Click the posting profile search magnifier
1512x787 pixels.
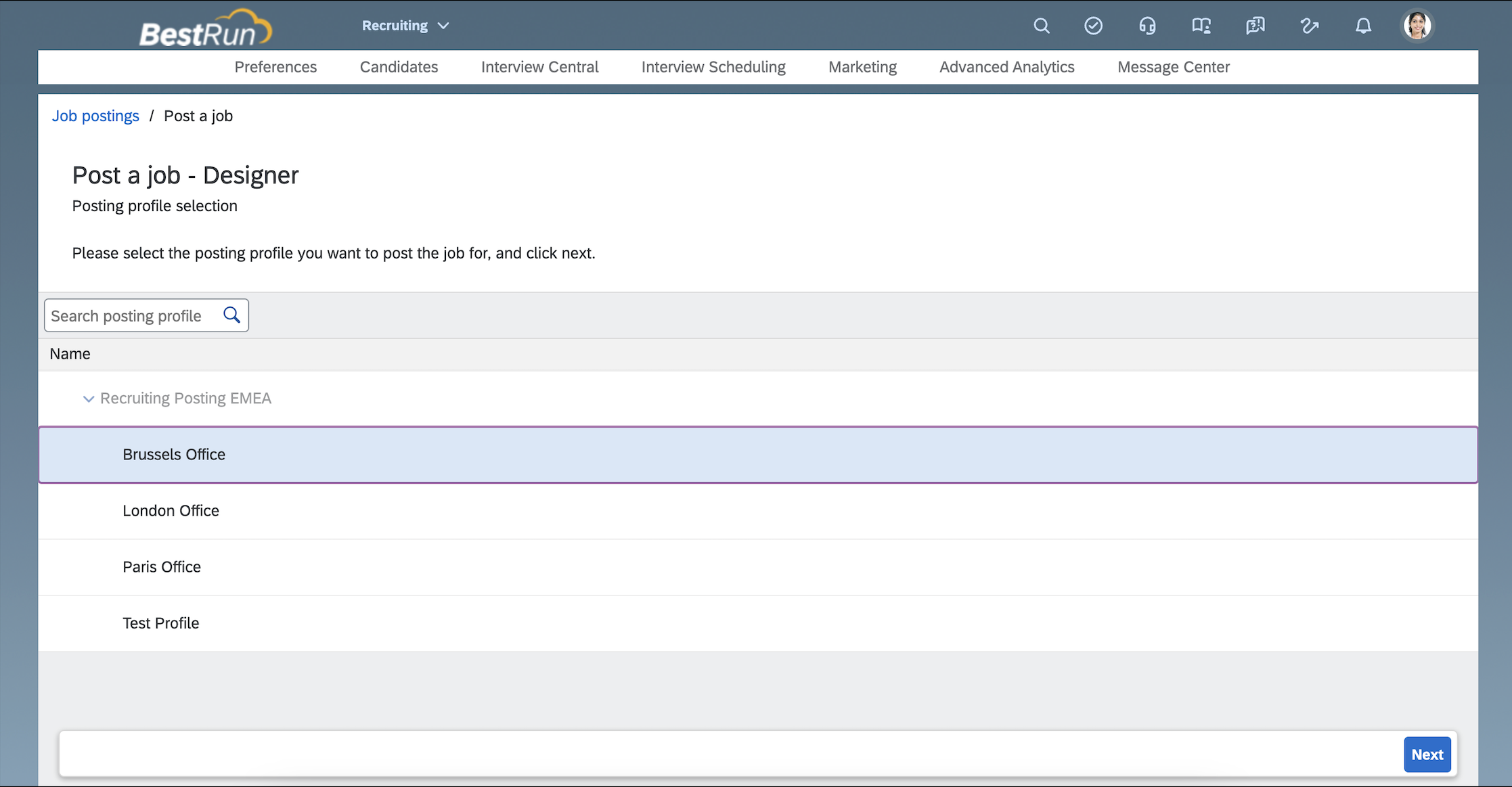pyautogui.click(x=232, y=315)
